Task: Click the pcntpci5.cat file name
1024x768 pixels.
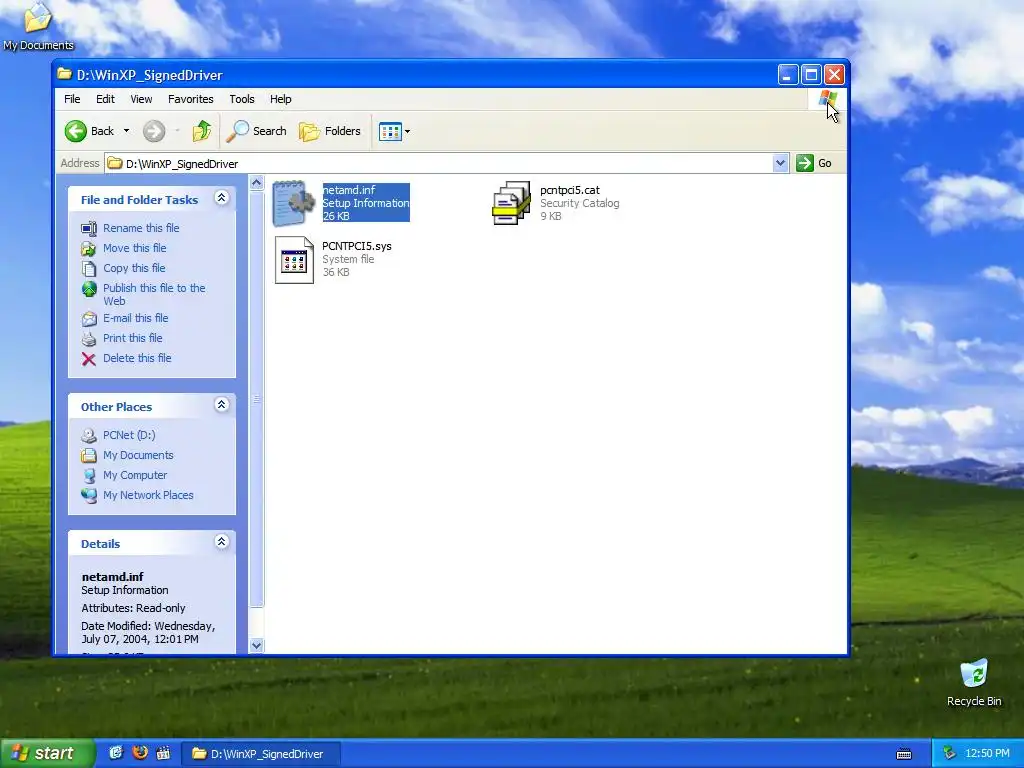Action: 569,190
